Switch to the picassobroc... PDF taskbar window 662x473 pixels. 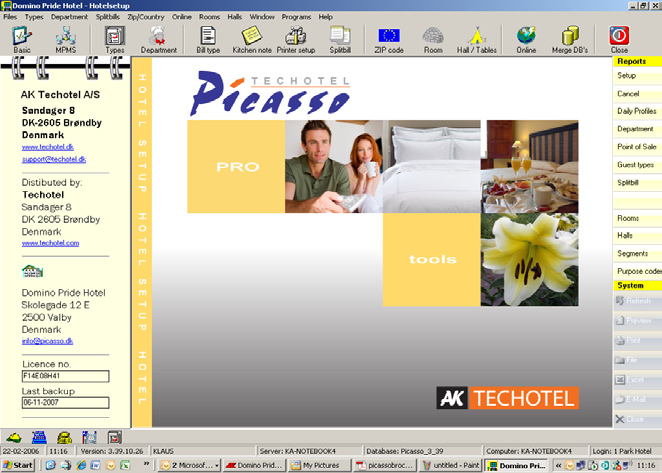385,465
